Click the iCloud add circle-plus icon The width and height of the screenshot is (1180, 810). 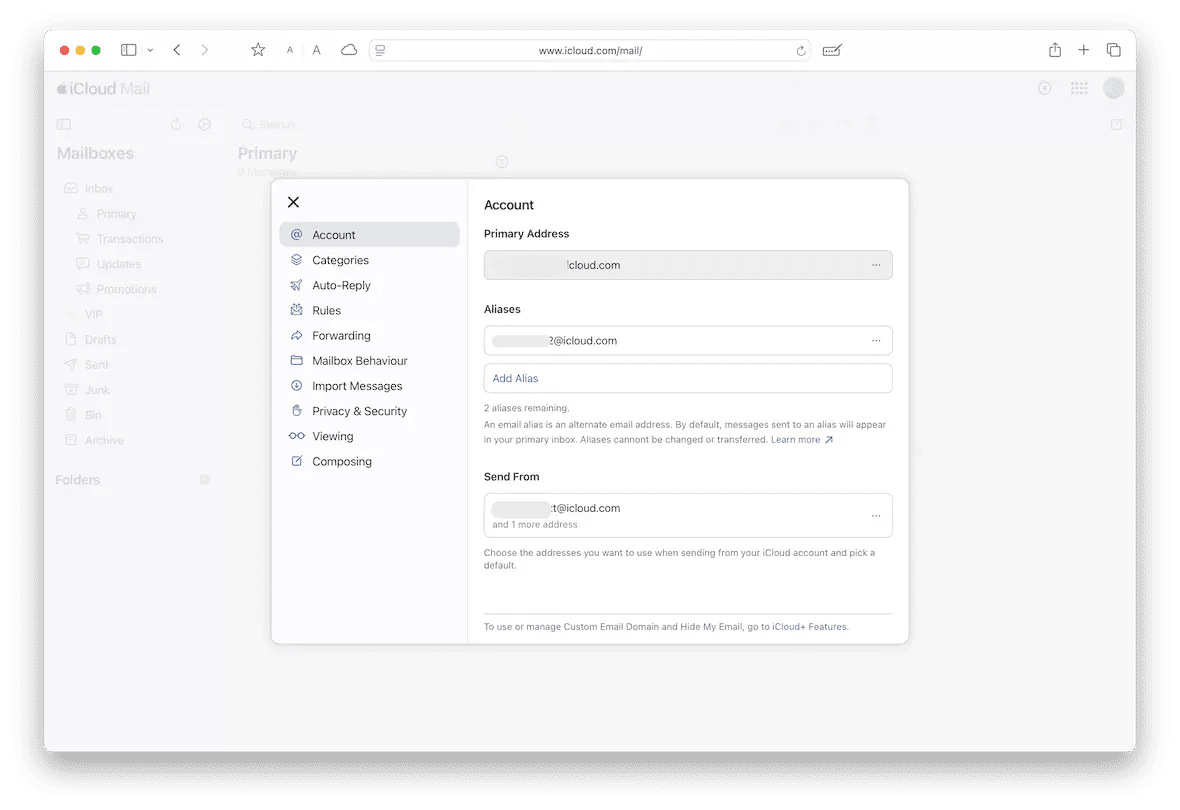point(1045,88)
